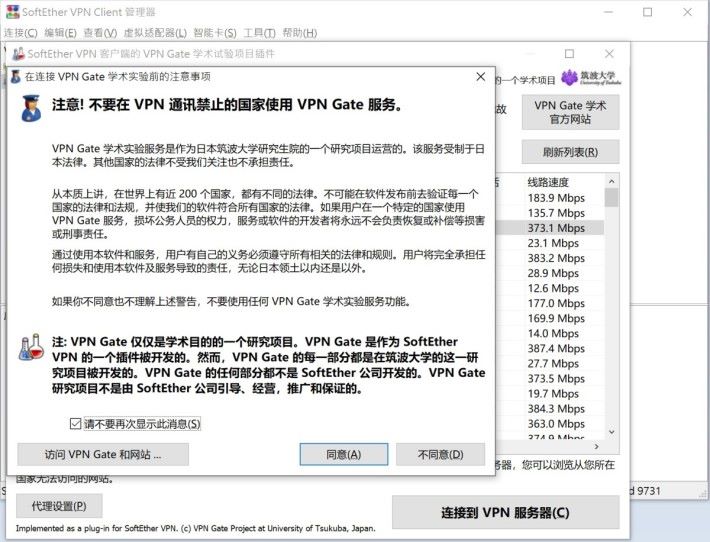Screen dimensions: 710x542
Task: Select the server row with 387.4 Mbps
Action: tap(549, 348)
